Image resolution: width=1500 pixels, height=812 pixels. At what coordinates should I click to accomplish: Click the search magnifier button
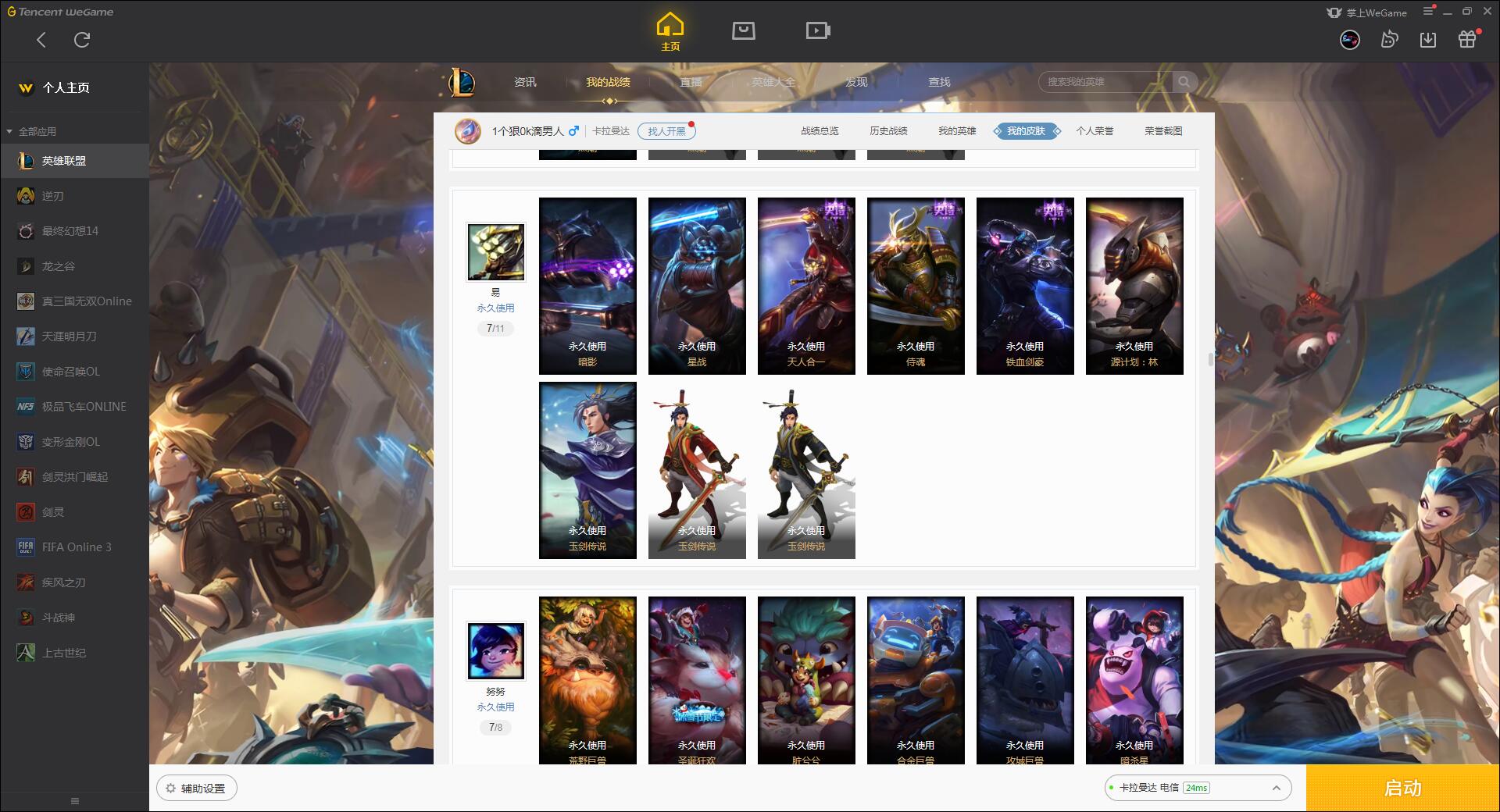tap(1184, 82)
